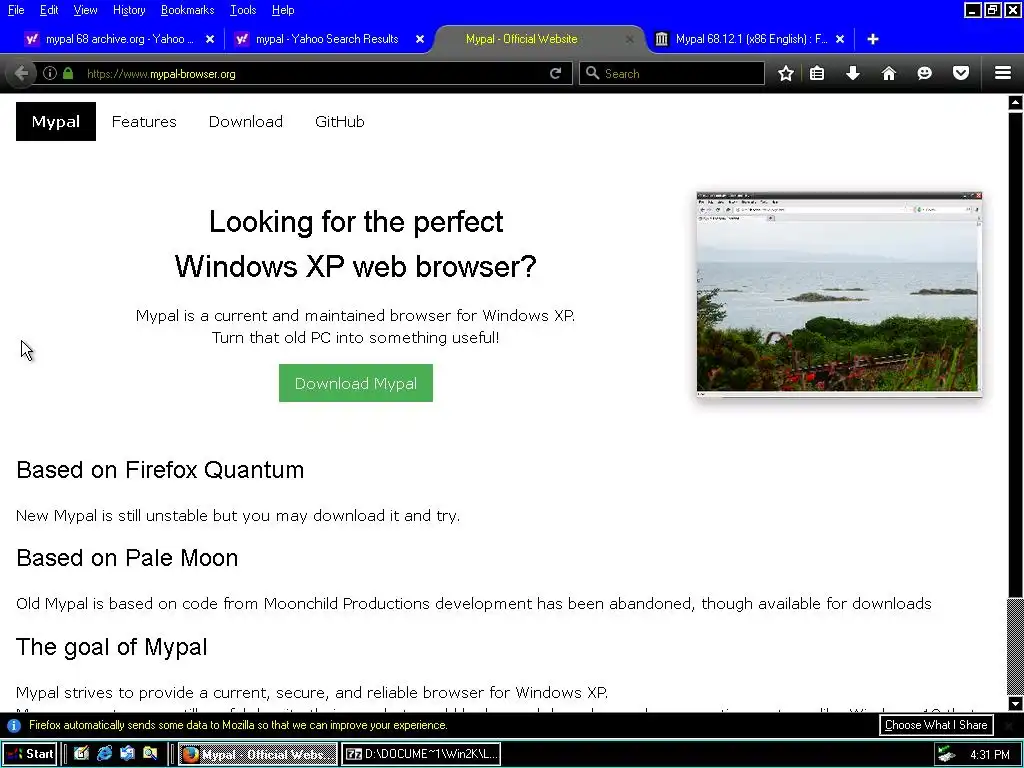Click the info icon in notification bar
Image resolution: width=1024 pixels, height=768 pixels.
[x=14, y=726]
